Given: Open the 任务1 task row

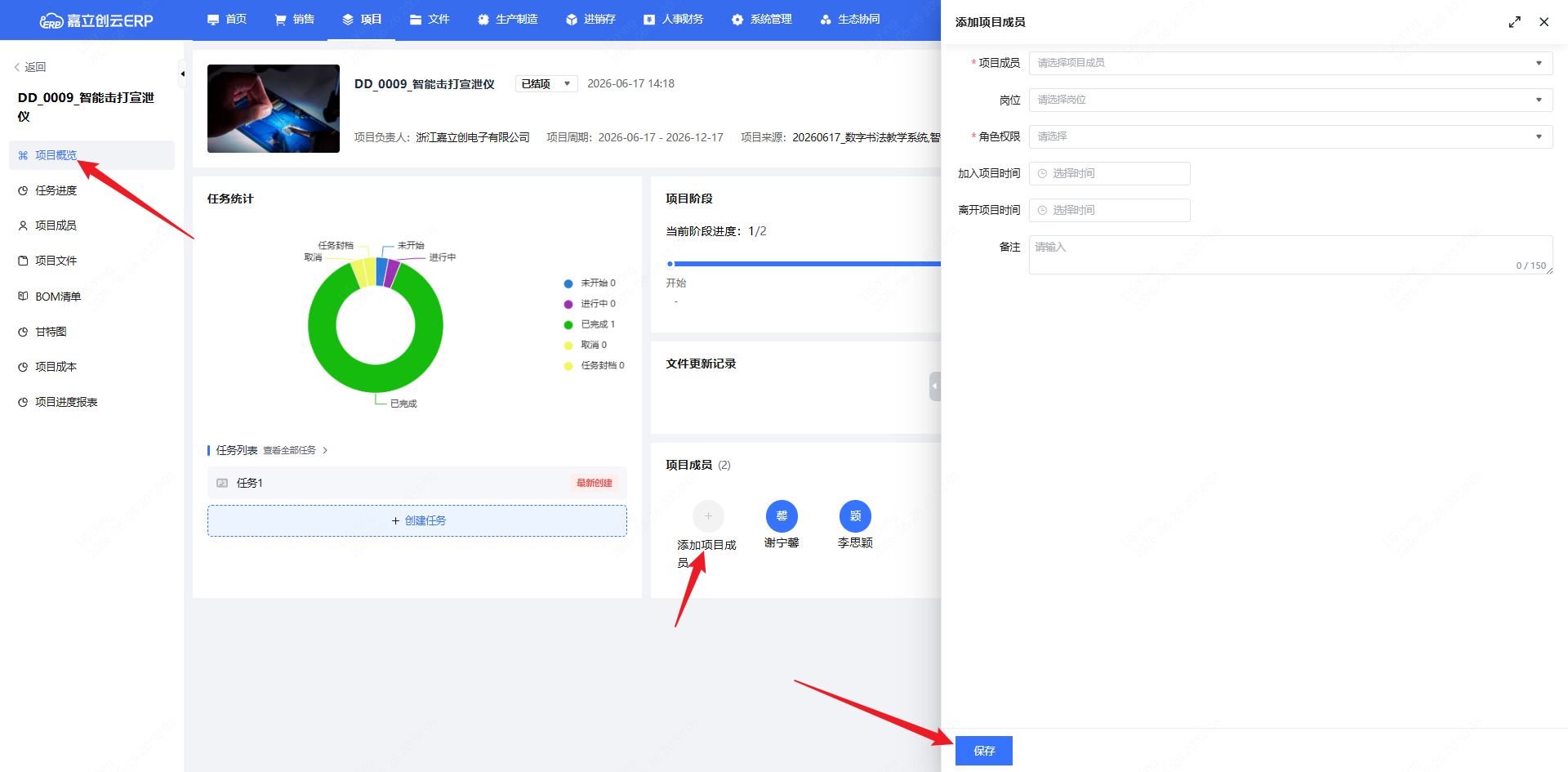Looking at the screenshot, I should 417,483.
